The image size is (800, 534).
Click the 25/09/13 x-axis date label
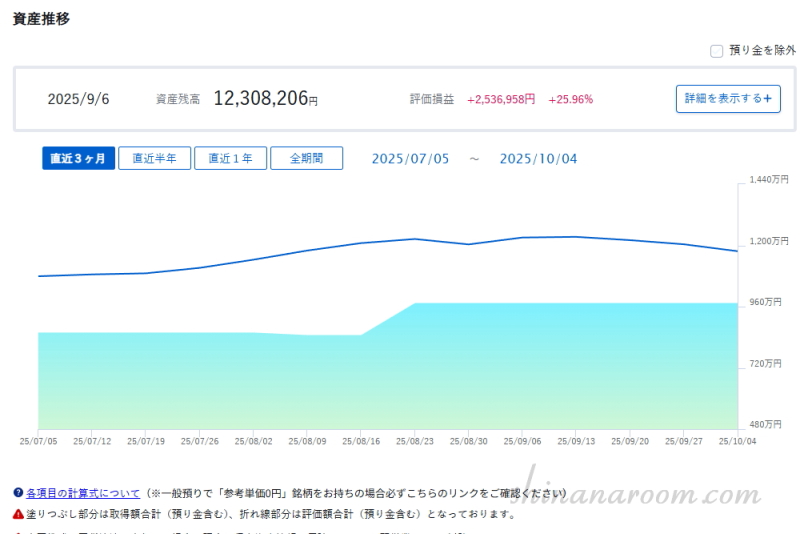[575, 440]
